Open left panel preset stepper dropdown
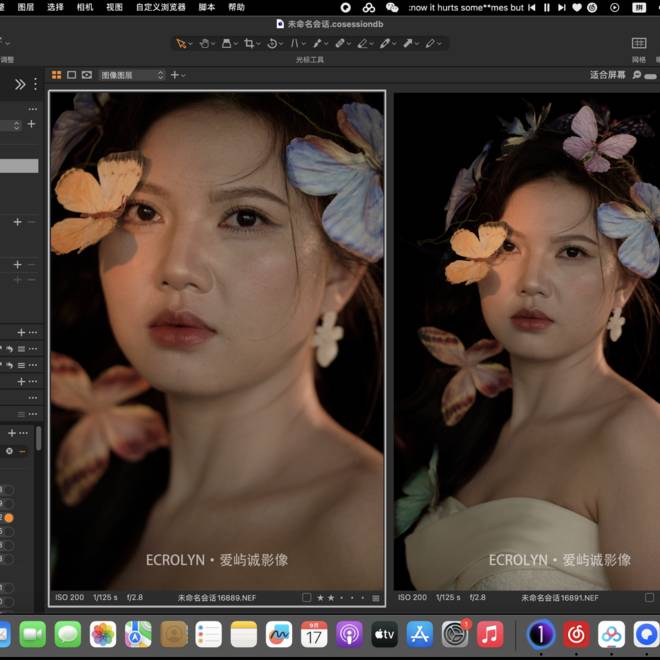 pos(16,125)
